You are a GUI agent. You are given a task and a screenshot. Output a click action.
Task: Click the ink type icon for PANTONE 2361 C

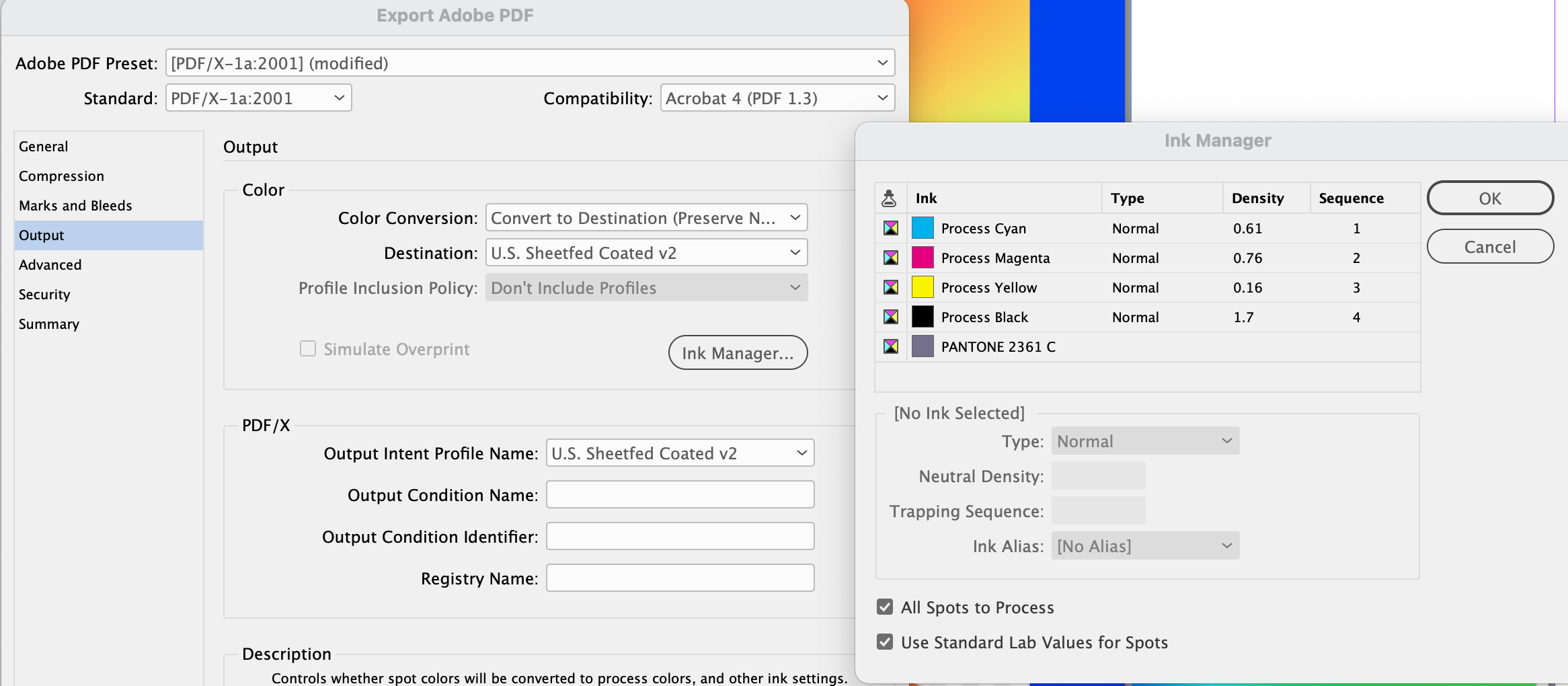890,346
